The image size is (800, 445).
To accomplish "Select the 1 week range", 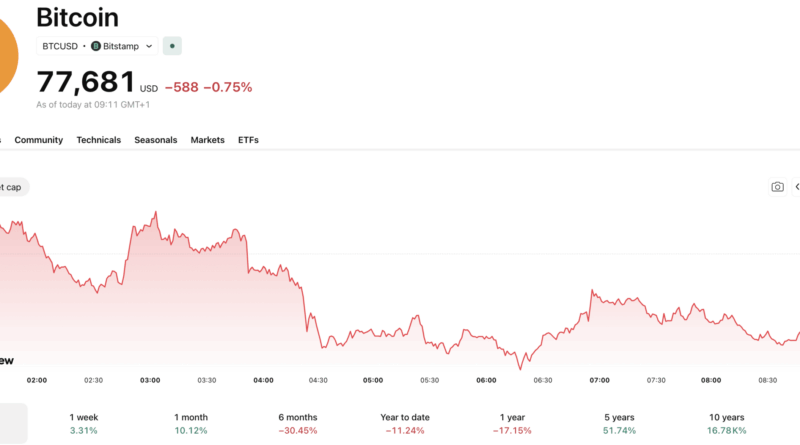I will click(x=85, y=423).
